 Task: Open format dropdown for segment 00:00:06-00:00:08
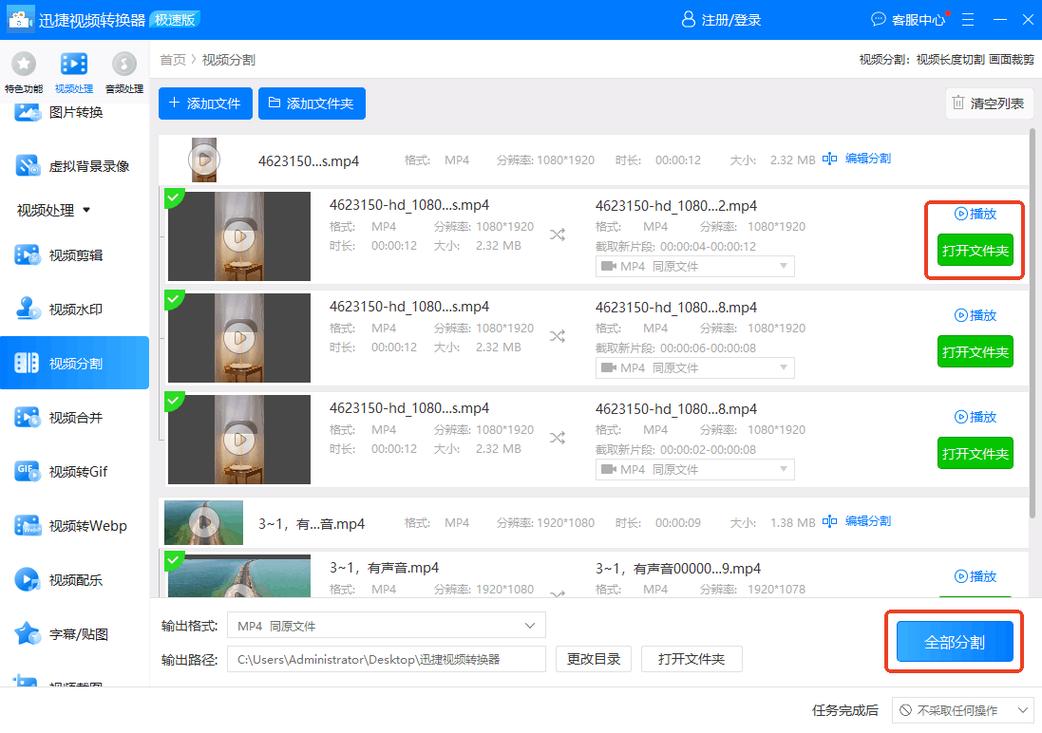click(x=694, y=368)
